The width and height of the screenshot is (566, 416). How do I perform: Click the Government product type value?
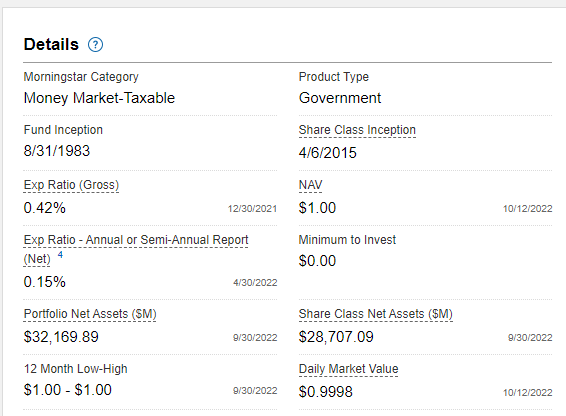(x=340, y=98)
